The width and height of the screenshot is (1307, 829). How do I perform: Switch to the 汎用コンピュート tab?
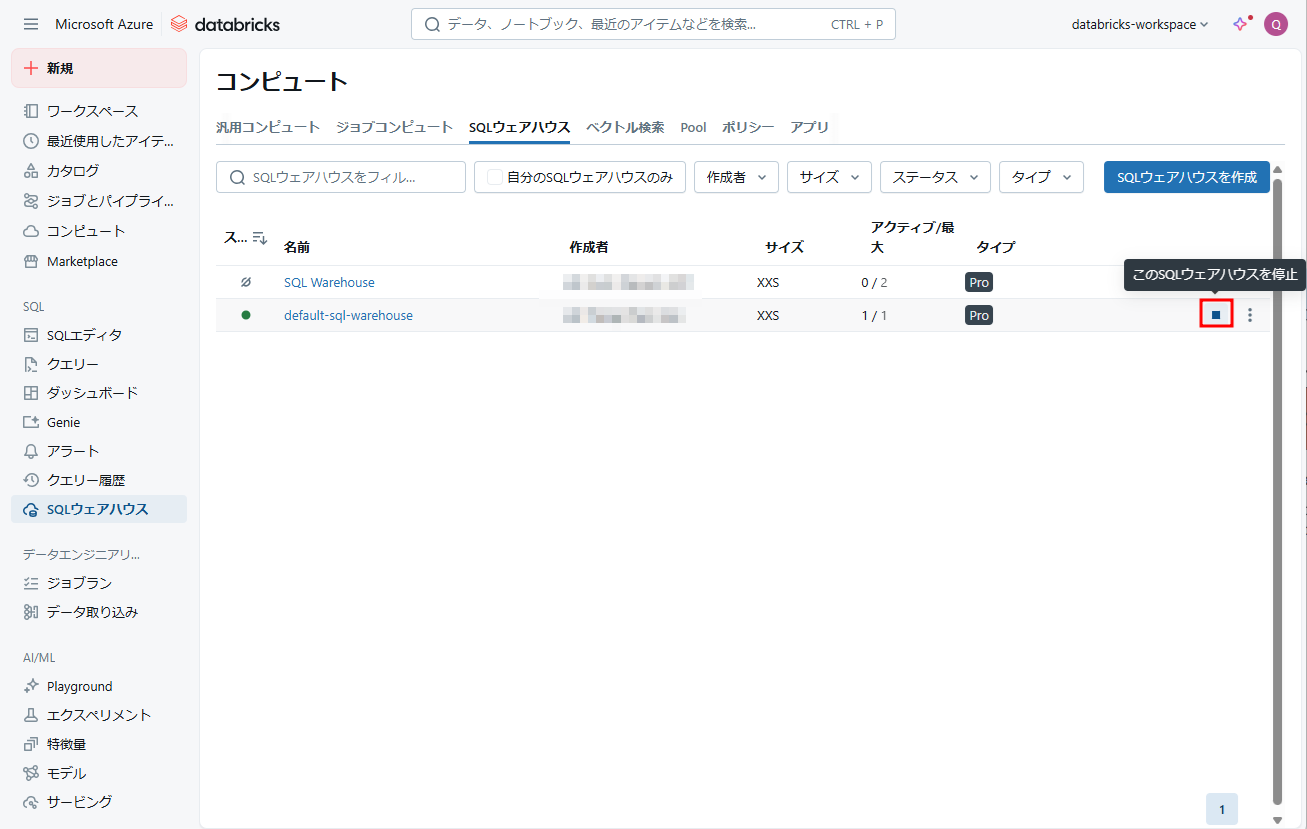click(x=268, y=127)
